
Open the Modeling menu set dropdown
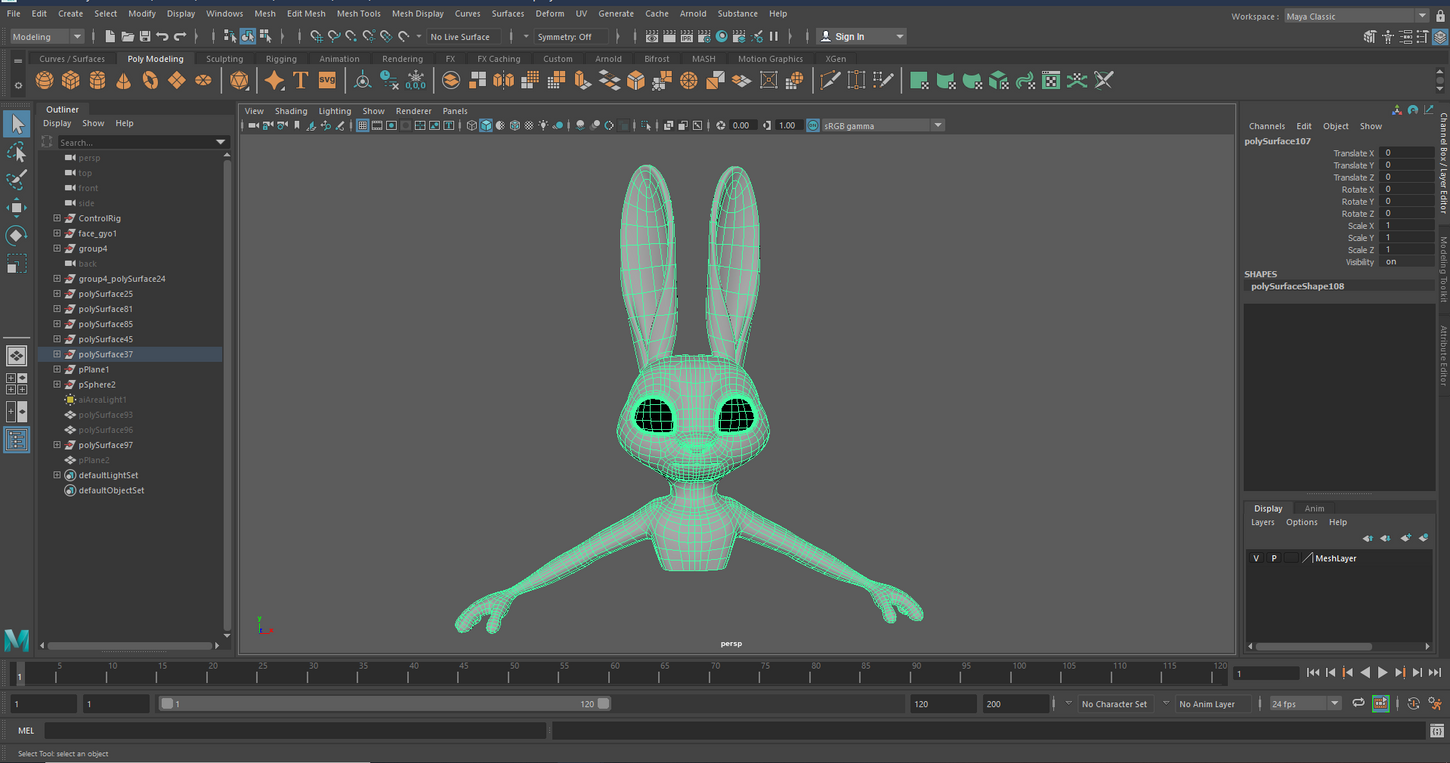click(47, 37)
